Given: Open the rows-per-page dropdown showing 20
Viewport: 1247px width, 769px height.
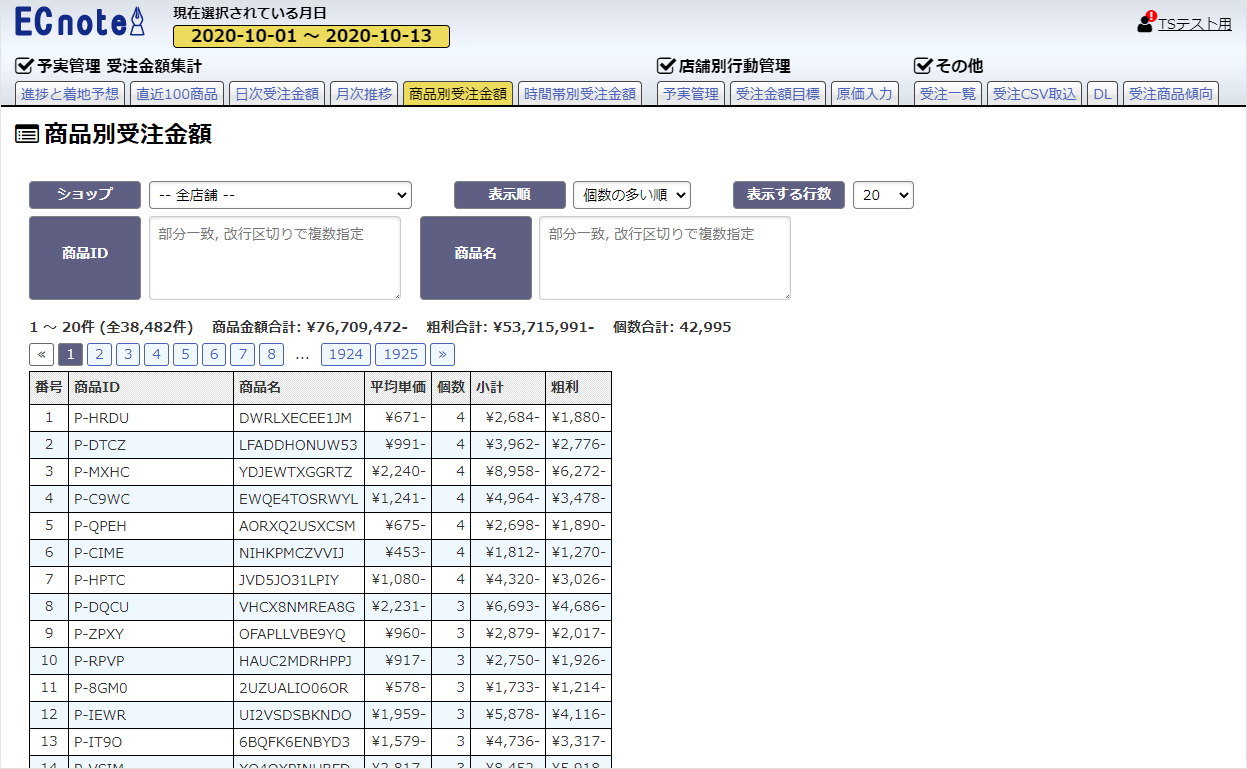Looking at the screenshot, I should [883, 195].
